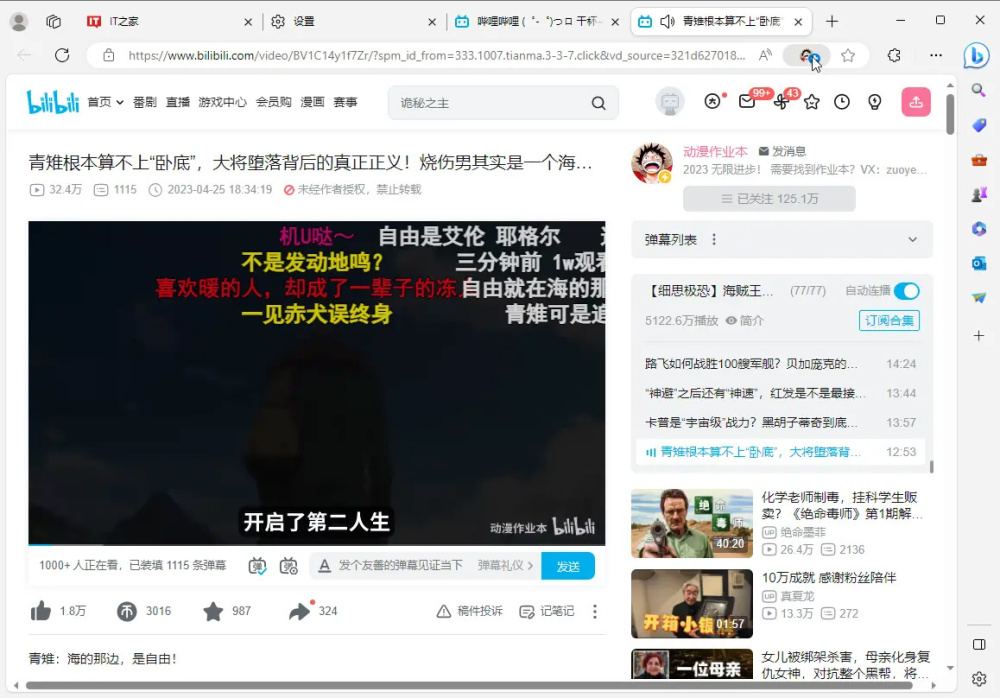Click the user avatar in bilibili header
Viewport: 1000px width, 698px height.
tap(670, 102)
